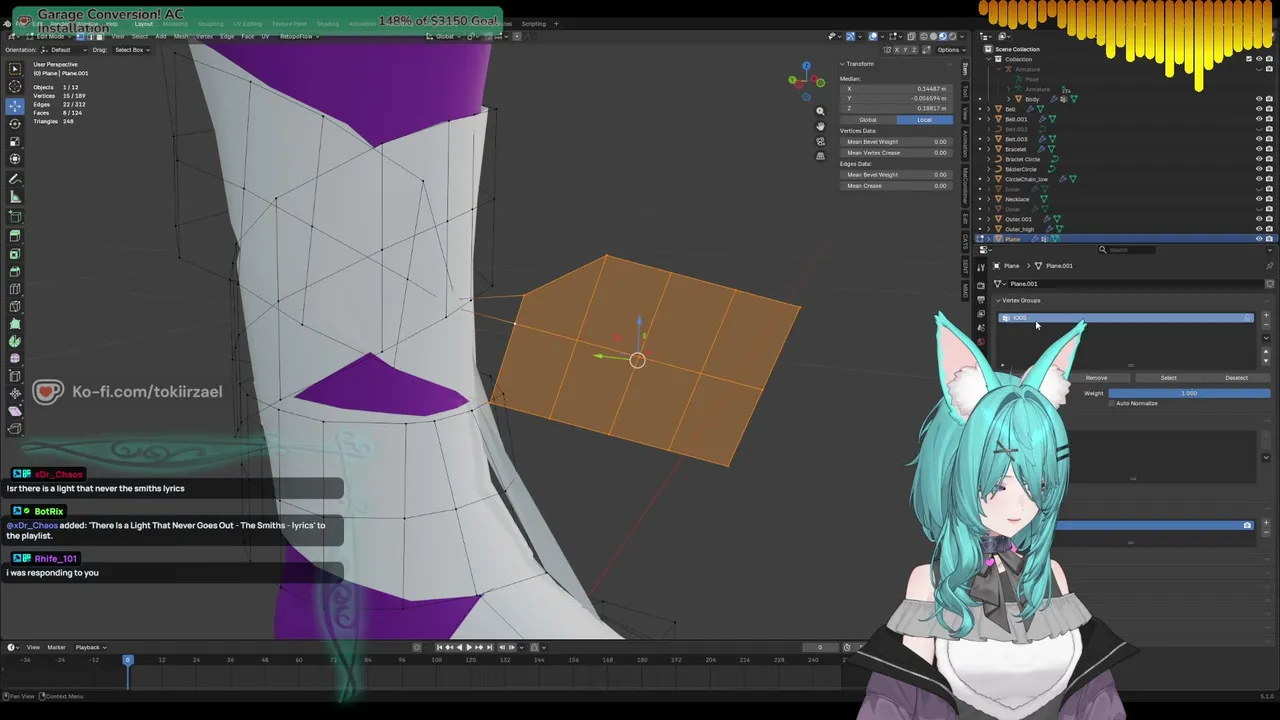This screenshot has height=720, width=1280.
Task: Expand Necklace in the outliner
Action: [x=989, y=199]
